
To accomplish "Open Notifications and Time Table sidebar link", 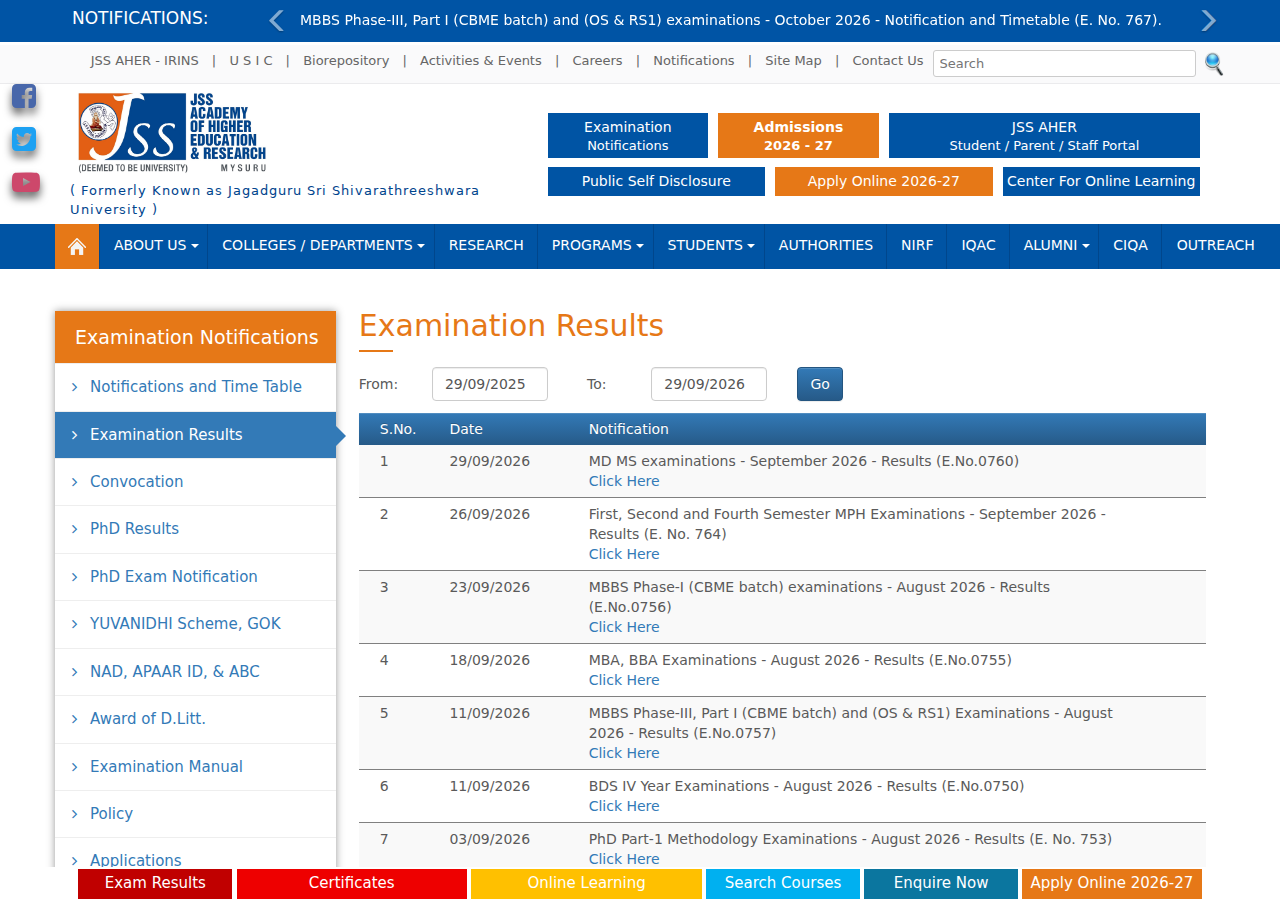I will [196, 387].
